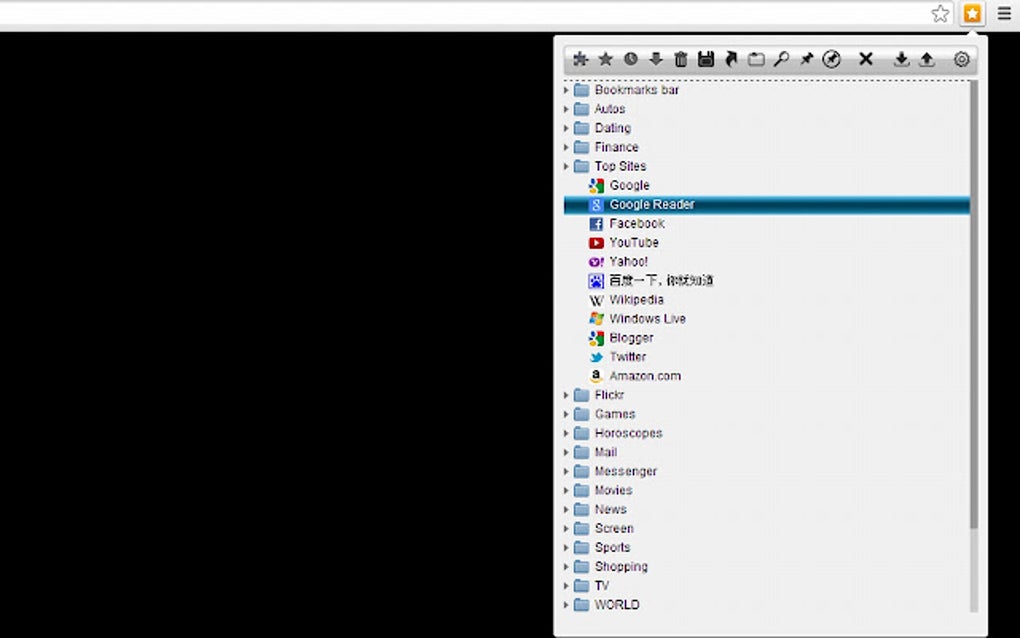This screenshot has height=638, width=1020.
Task: Bookmark current page using the star icon
Action: (605, 59)
